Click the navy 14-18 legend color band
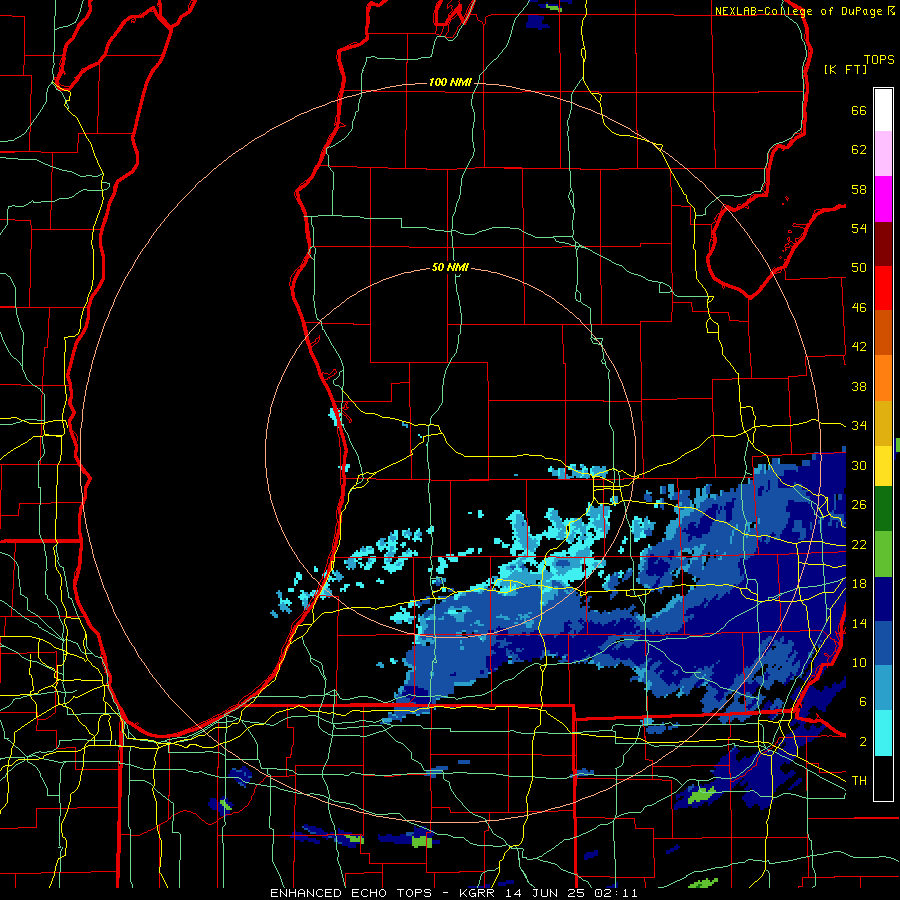The height and width of the screenshot is (900, 900). [883, 599]
